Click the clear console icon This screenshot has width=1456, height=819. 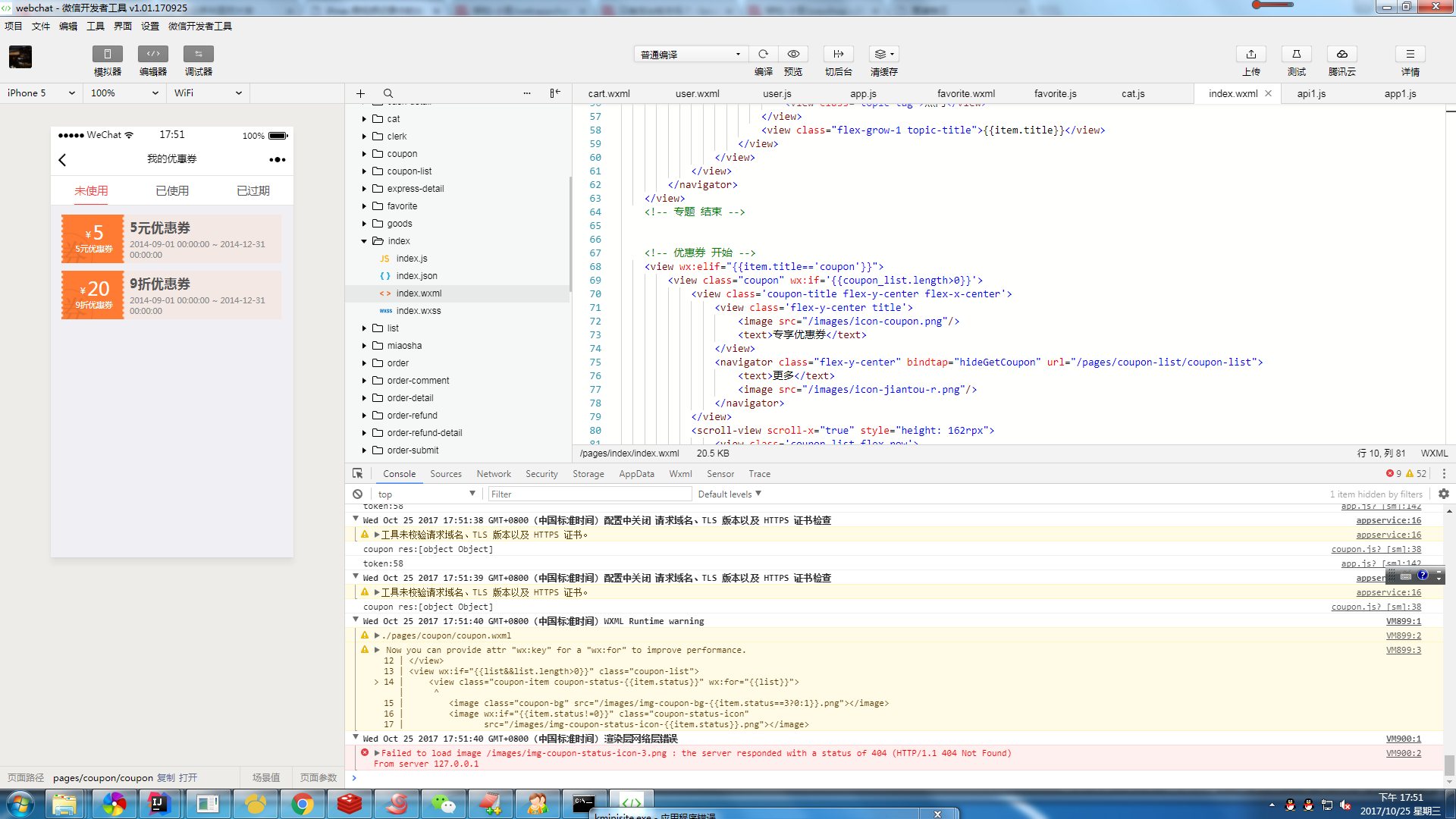[357, 494]
